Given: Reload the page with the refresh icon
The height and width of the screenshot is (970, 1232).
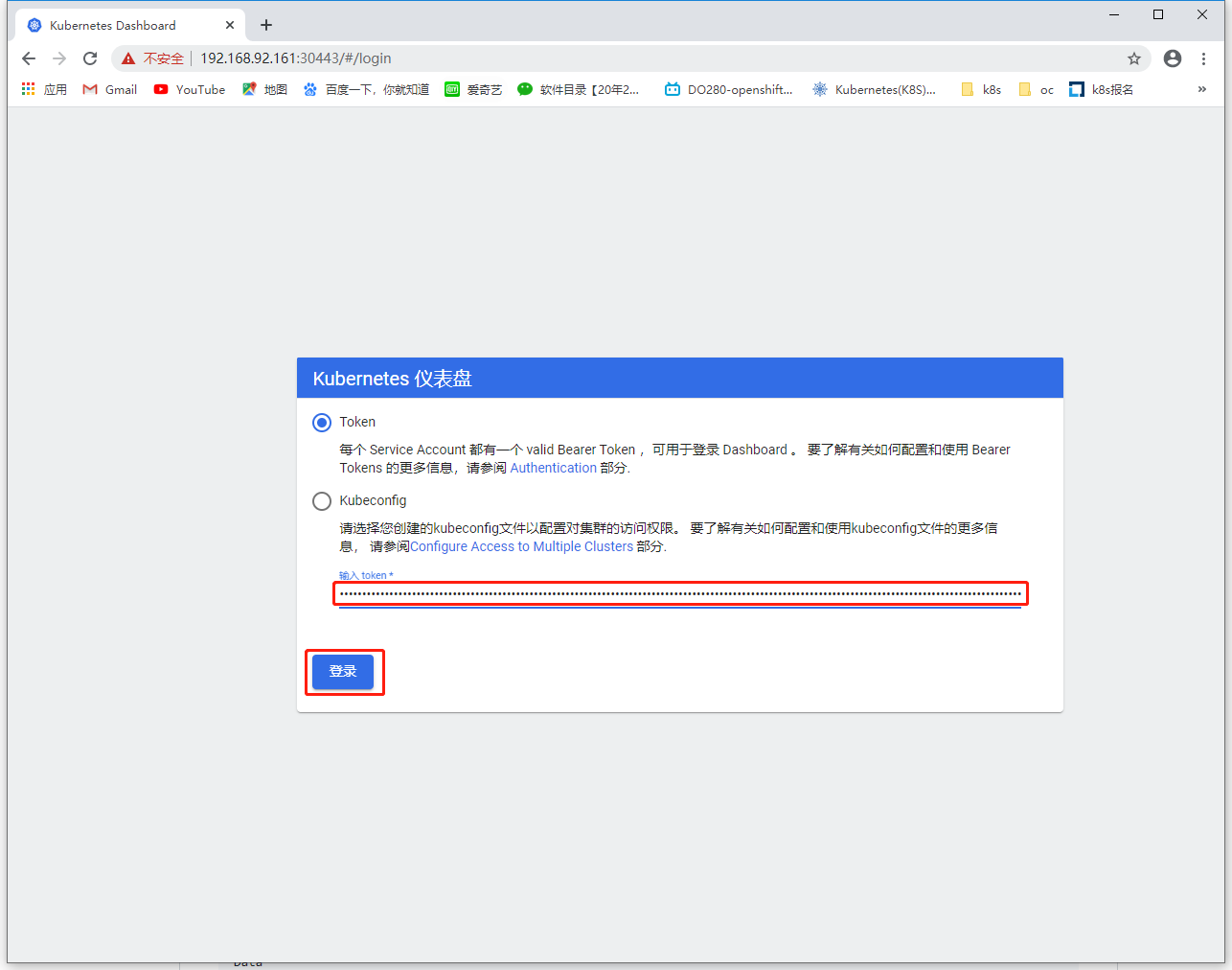Looking at the screenshot, I should pyautogui.click(x=90, y=58).
